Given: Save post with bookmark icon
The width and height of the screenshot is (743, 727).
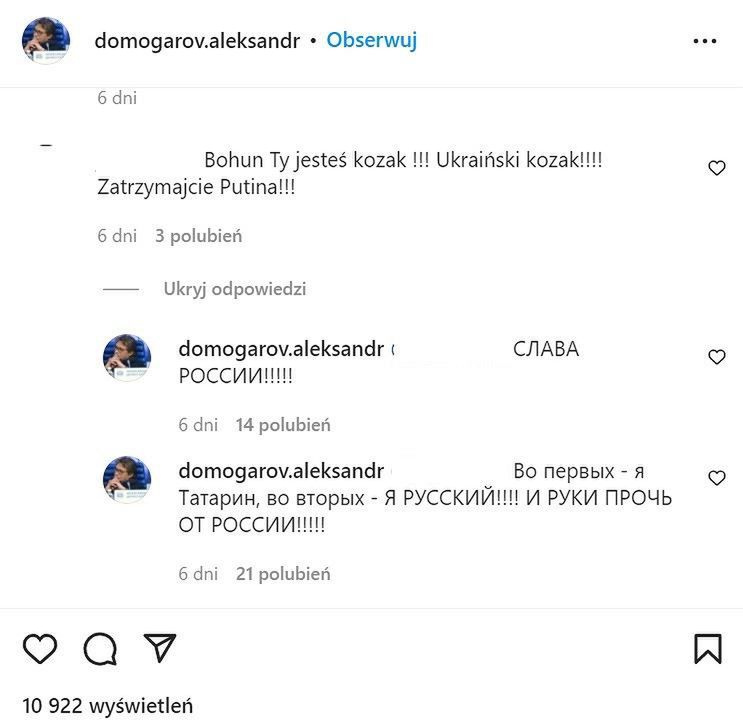Looking at the screenshot, I should point(707,648).
